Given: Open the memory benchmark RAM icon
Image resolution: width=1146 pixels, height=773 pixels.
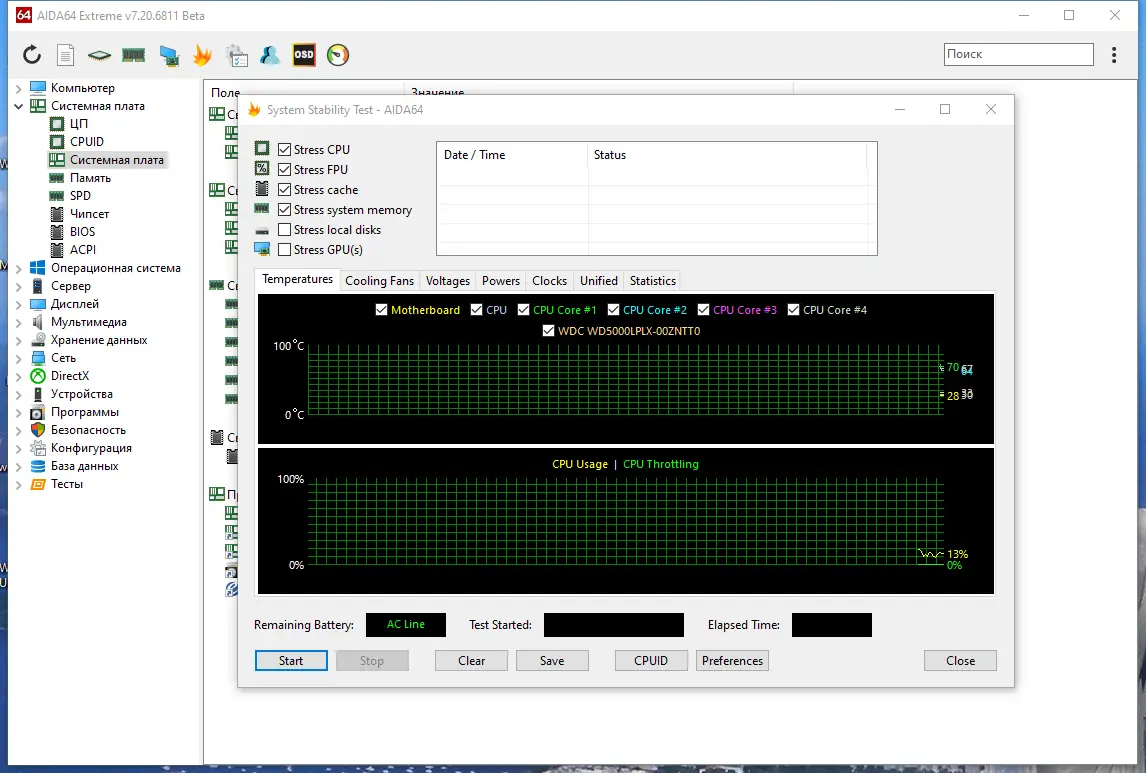Looking at the screenshot, I should click(133, 55).
